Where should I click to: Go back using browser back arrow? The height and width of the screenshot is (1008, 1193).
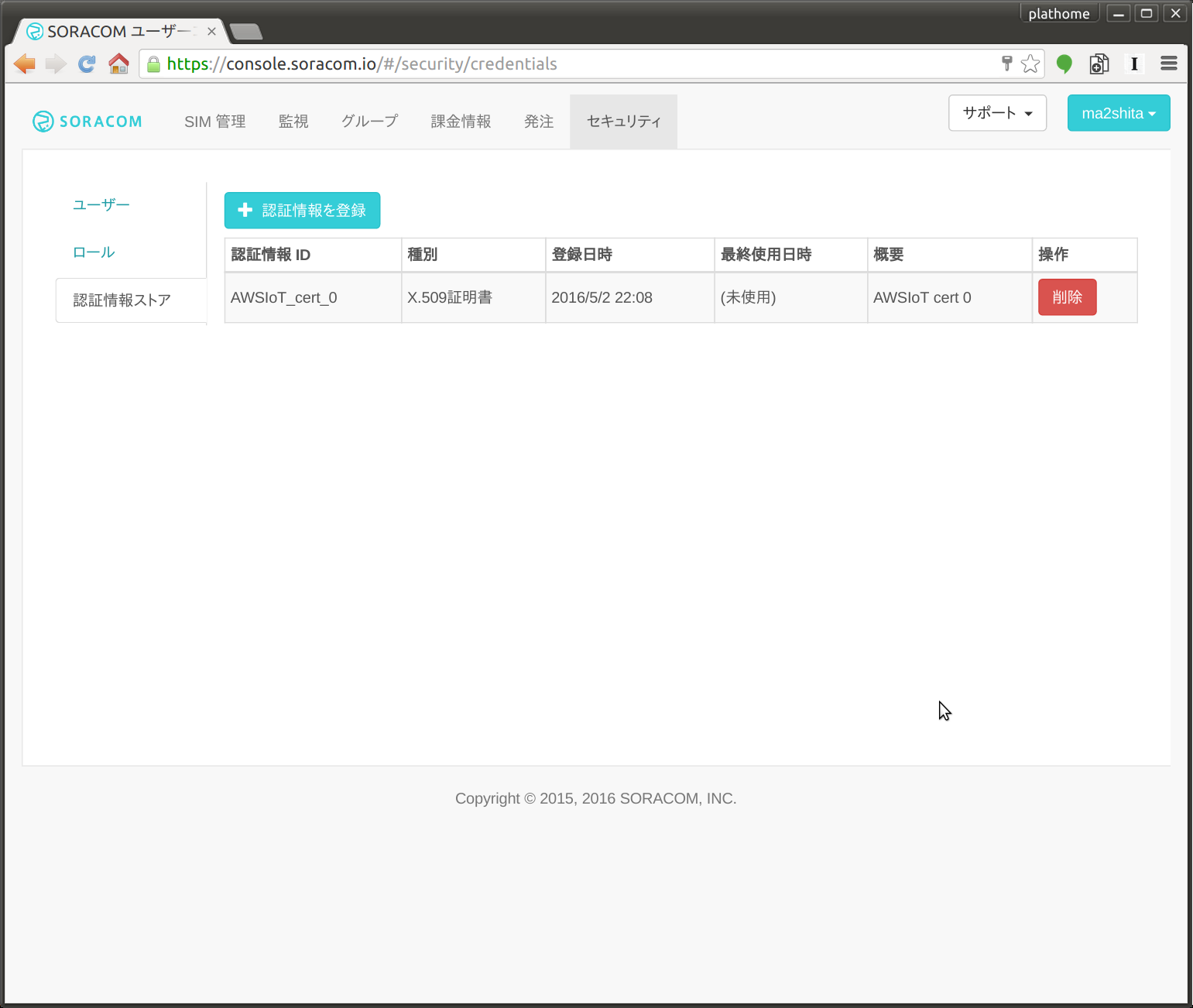tap(25, 64)
